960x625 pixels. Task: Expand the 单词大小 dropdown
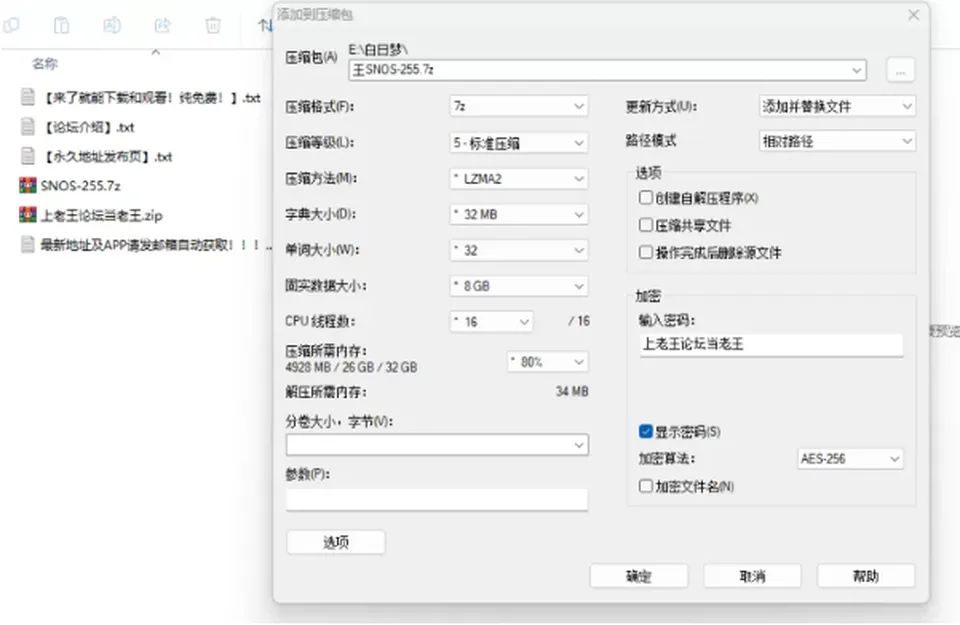click(519, 250)
